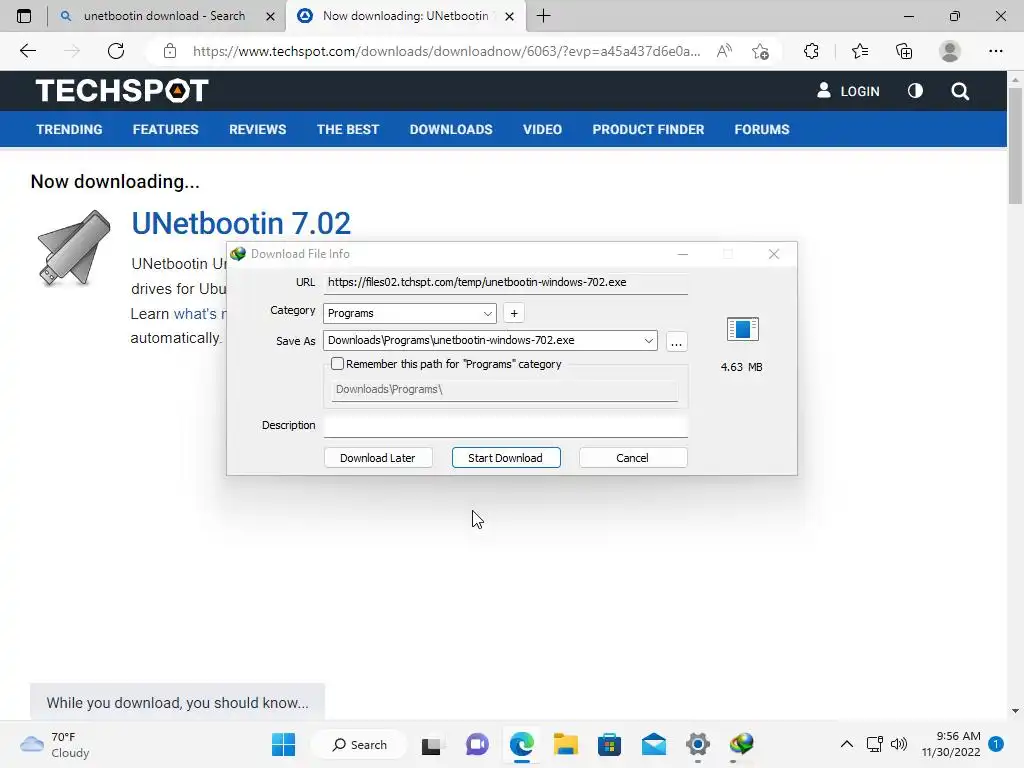
Task: Click the URL field in download dialog
Action: point(505,283)
